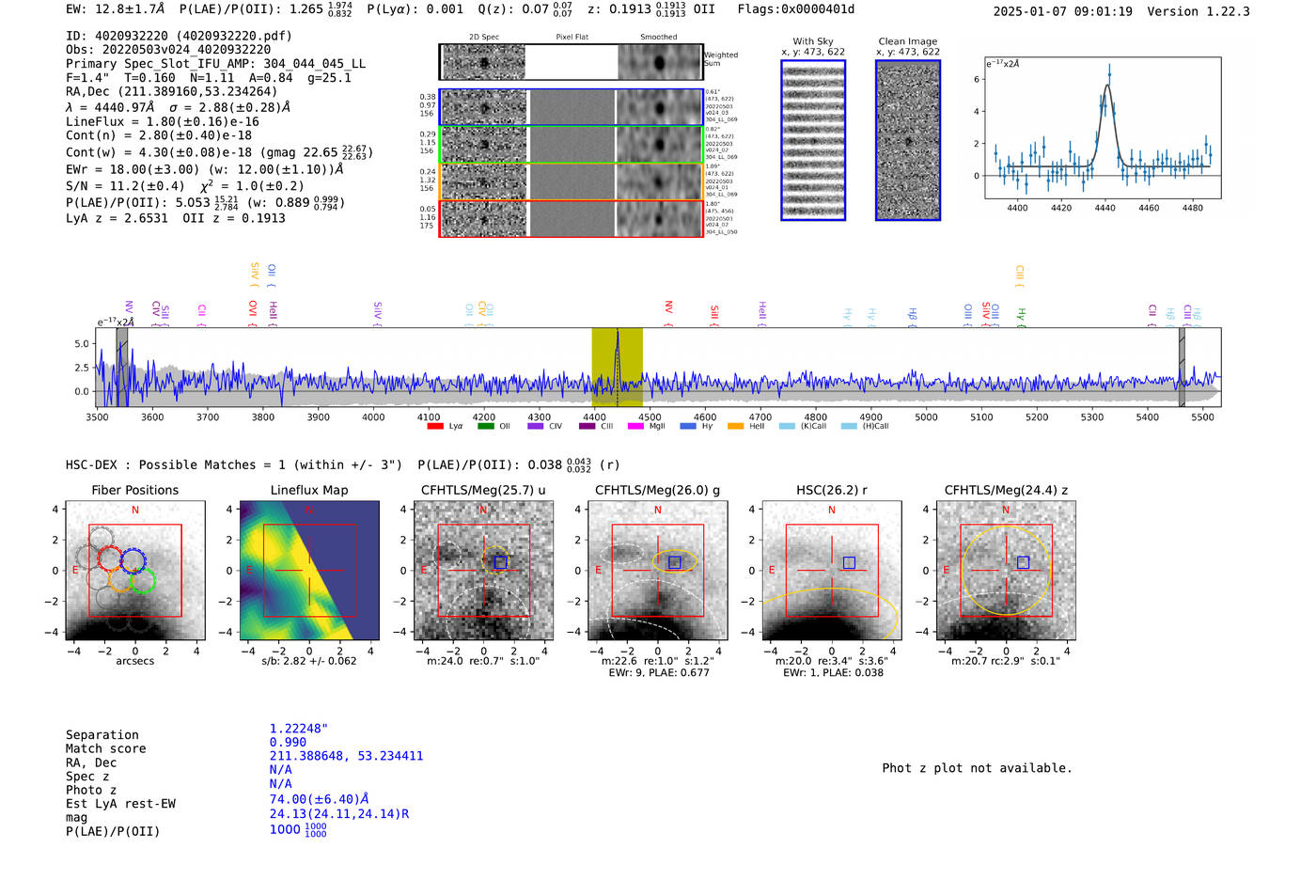Click the yellow highlighted band in the spectrum
Screen dimensions: 1316x896
click(x=617, y=368)
